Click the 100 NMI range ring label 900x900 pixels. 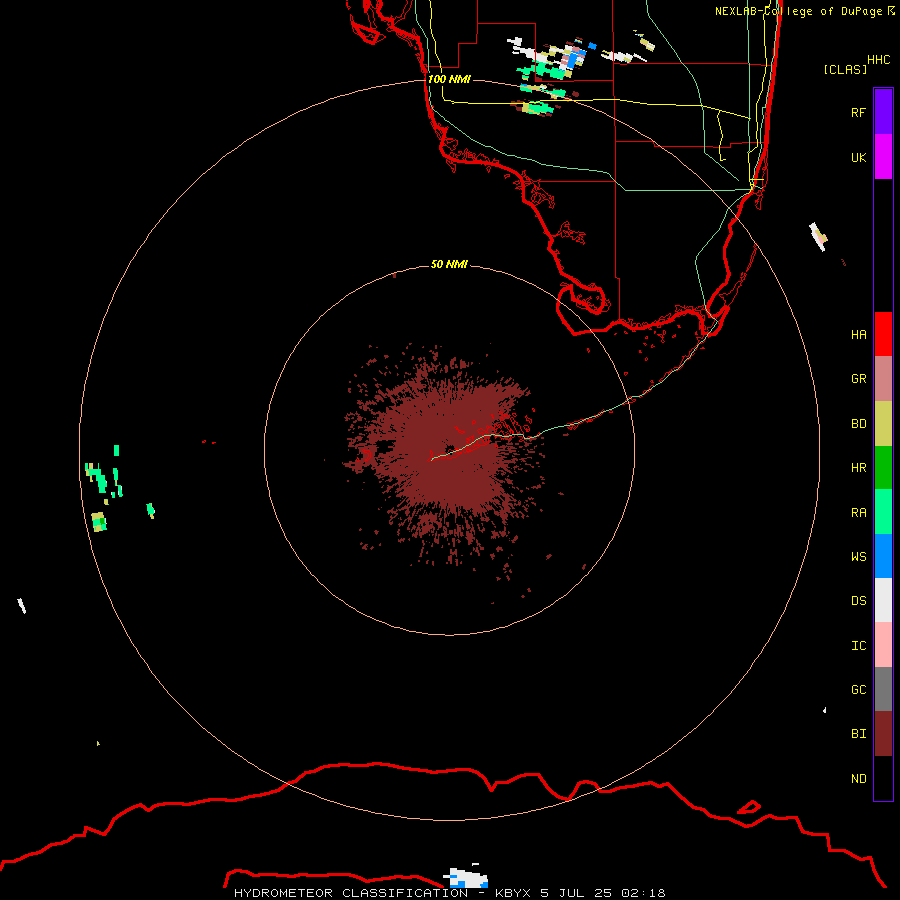449,79
